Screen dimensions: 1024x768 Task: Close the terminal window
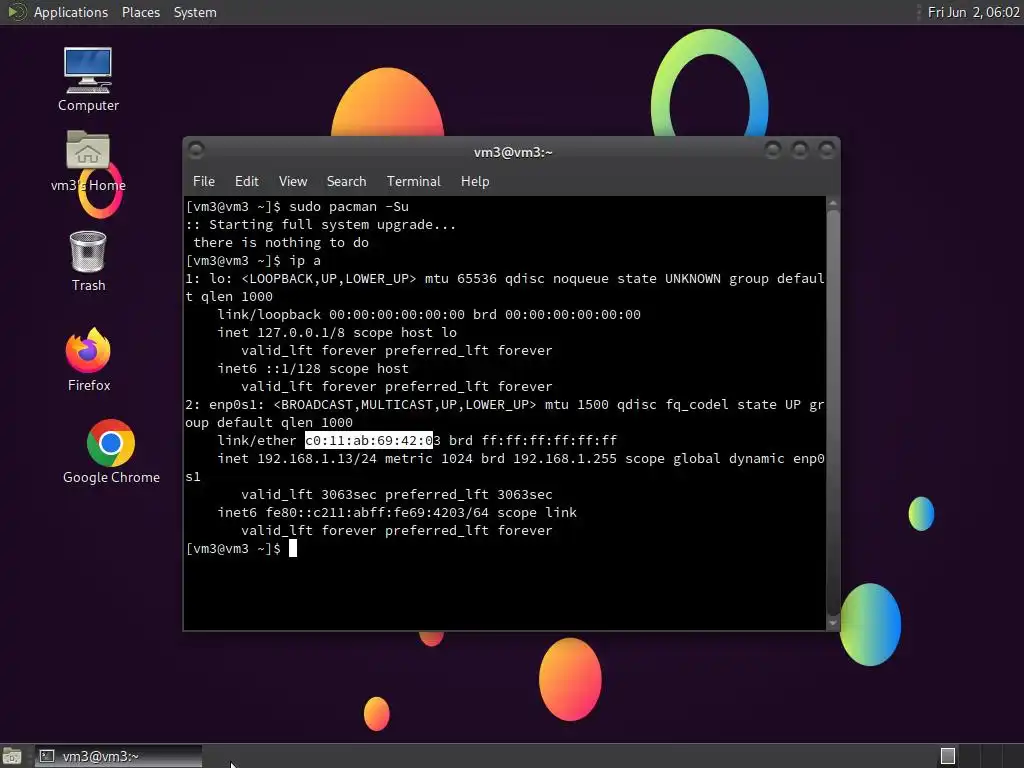[826, 151]
